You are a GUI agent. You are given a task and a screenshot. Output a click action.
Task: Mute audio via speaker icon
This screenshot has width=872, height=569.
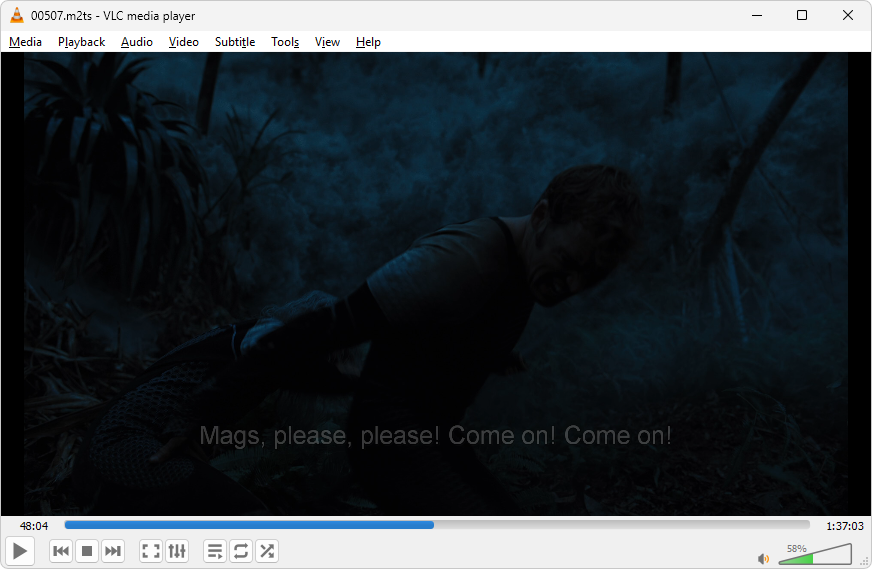tap(763, 558)
